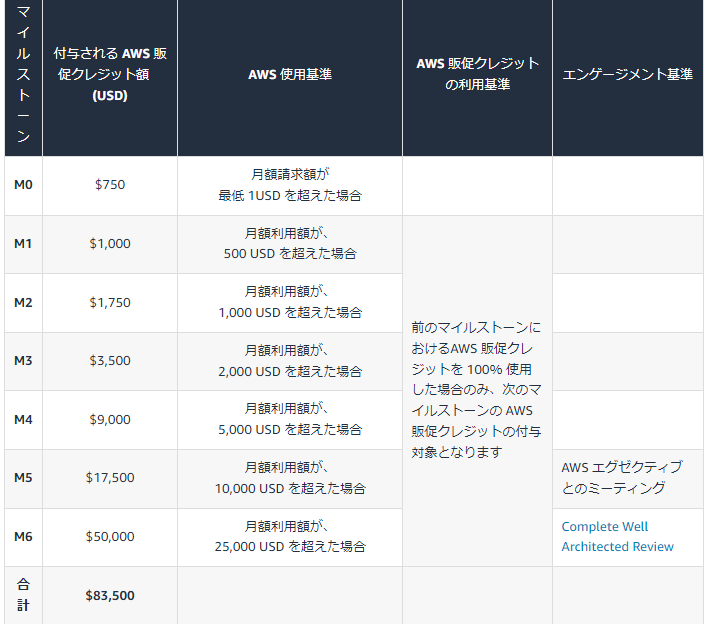Image resolution: width=707 pixels, height=624 pixels.
Task: Select the M5 milestone cell
Action: point(23,478)
